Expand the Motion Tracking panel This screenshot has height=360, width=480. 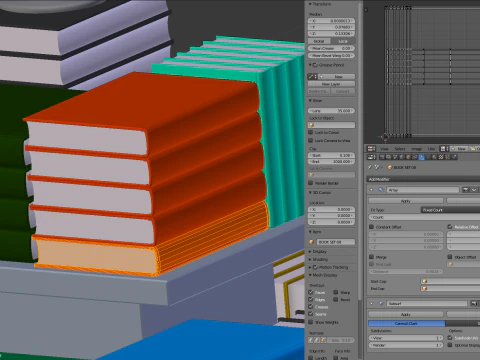point(310,267)
